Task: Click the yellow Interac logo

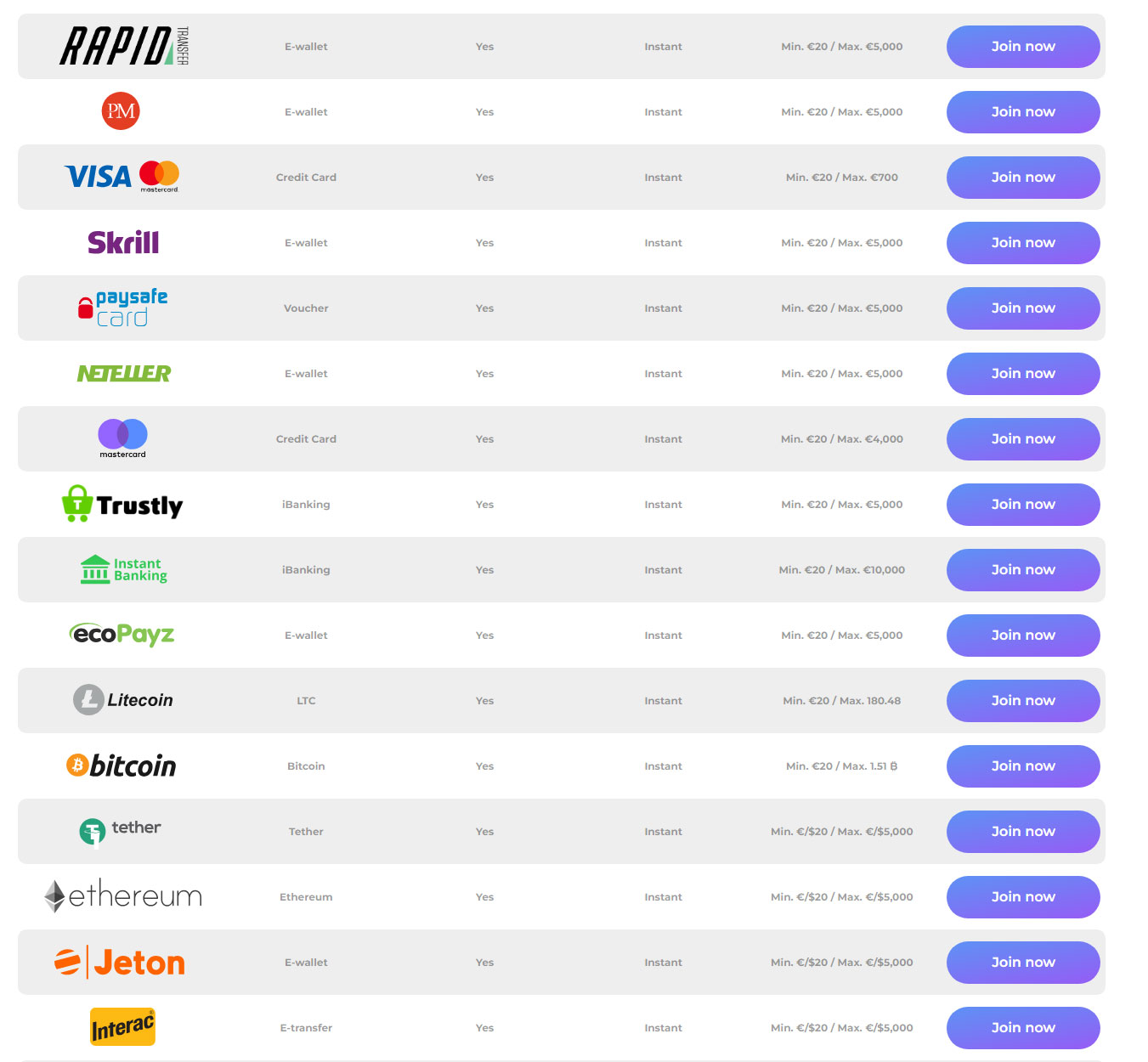Action: click(x=123, y=1027)
